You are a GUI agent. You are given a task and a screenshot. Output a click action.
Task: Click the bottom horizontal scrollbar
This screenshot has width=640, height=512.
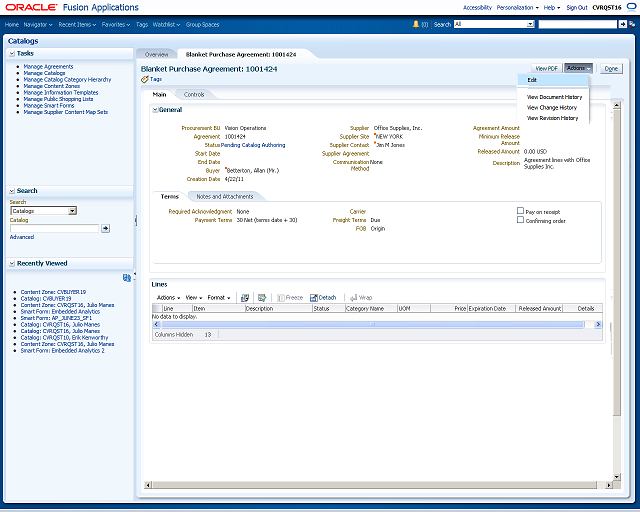click(374, 485)
